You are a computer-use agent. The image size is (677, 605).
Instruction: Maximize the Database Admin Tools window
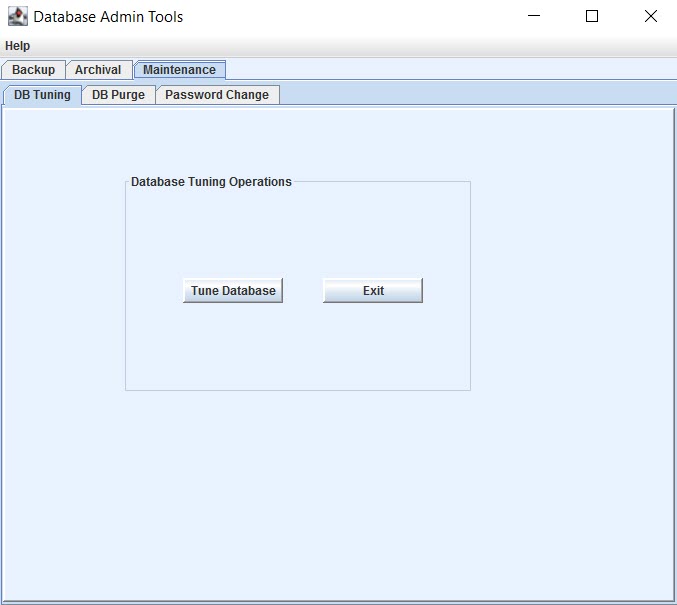tap(592, 16)
